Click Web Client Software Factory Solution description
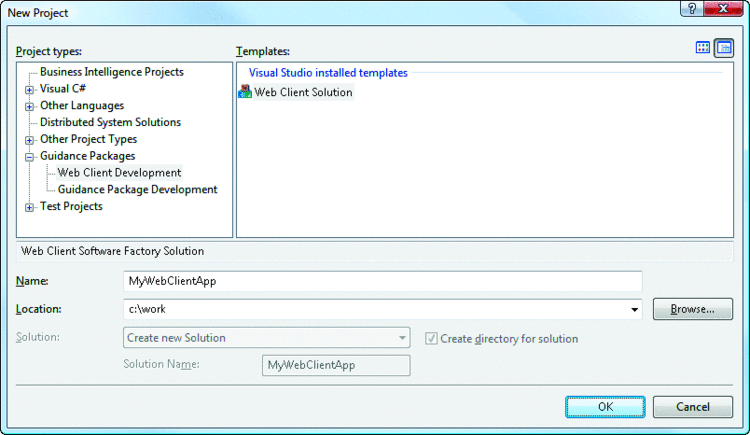The width and height of the screenshot is (750, 435). point(112,251)
